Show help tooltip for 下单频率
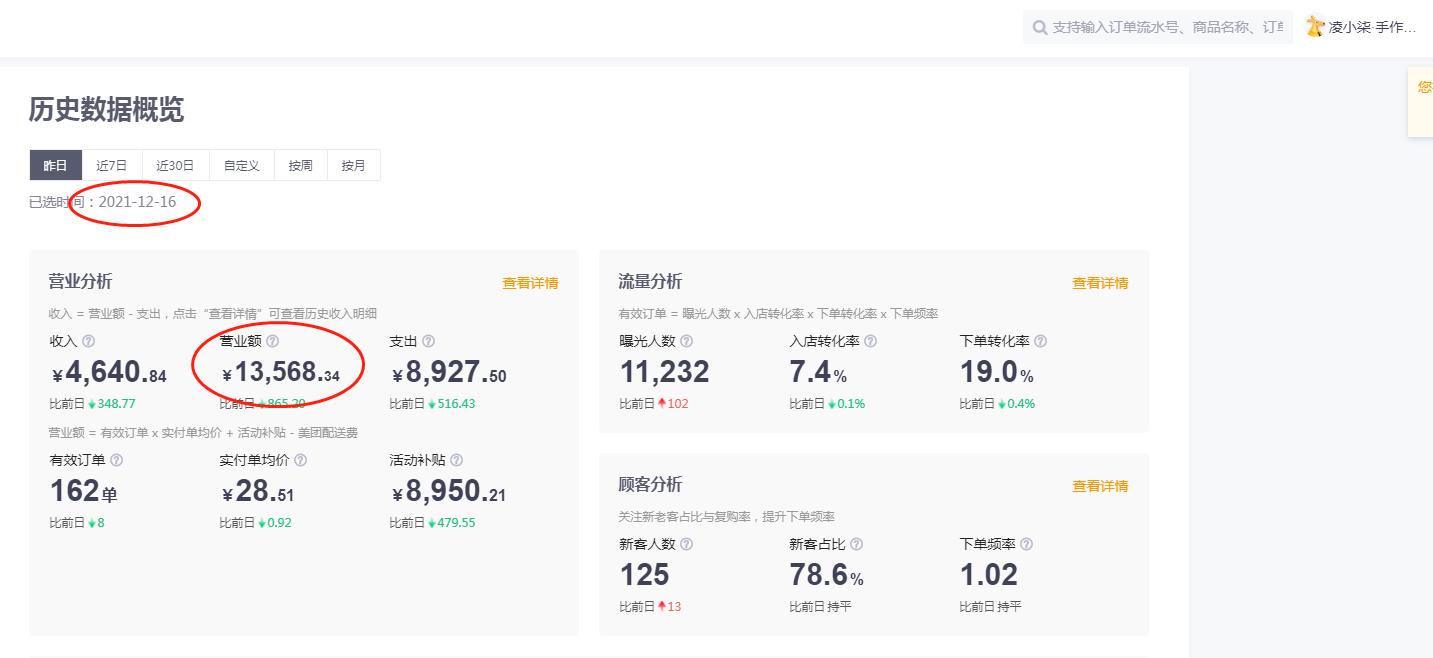 (x=1026, y=544)
